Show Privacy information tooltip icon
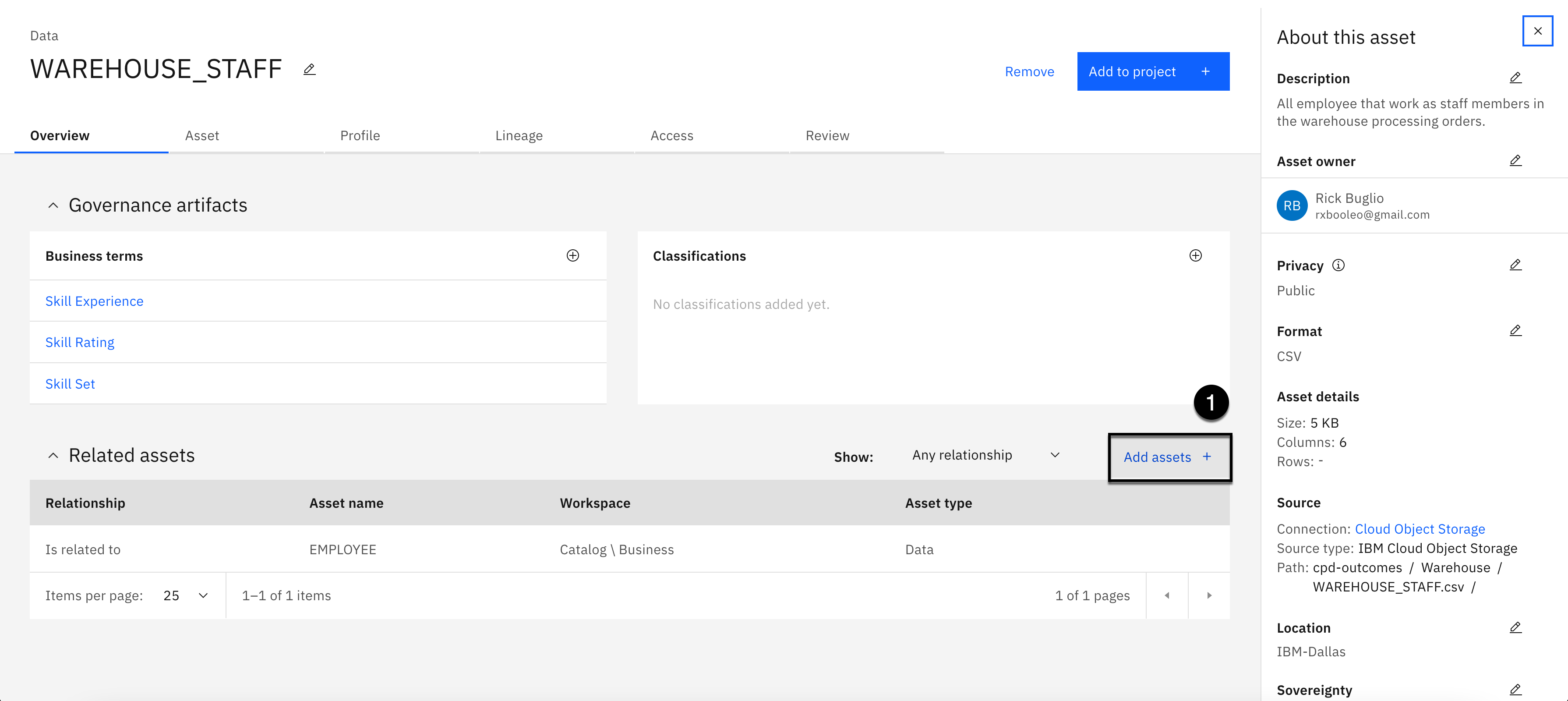The height and width of the screenshot is (701, 1568). tap(1338, 265)
